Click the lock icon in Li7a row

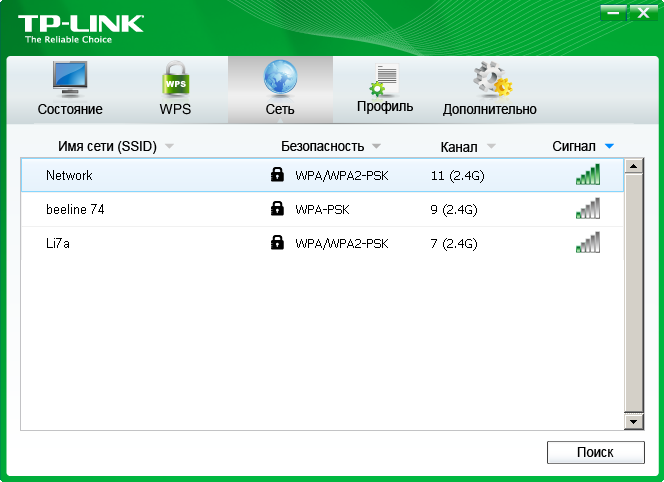click(x=277, y=242)
